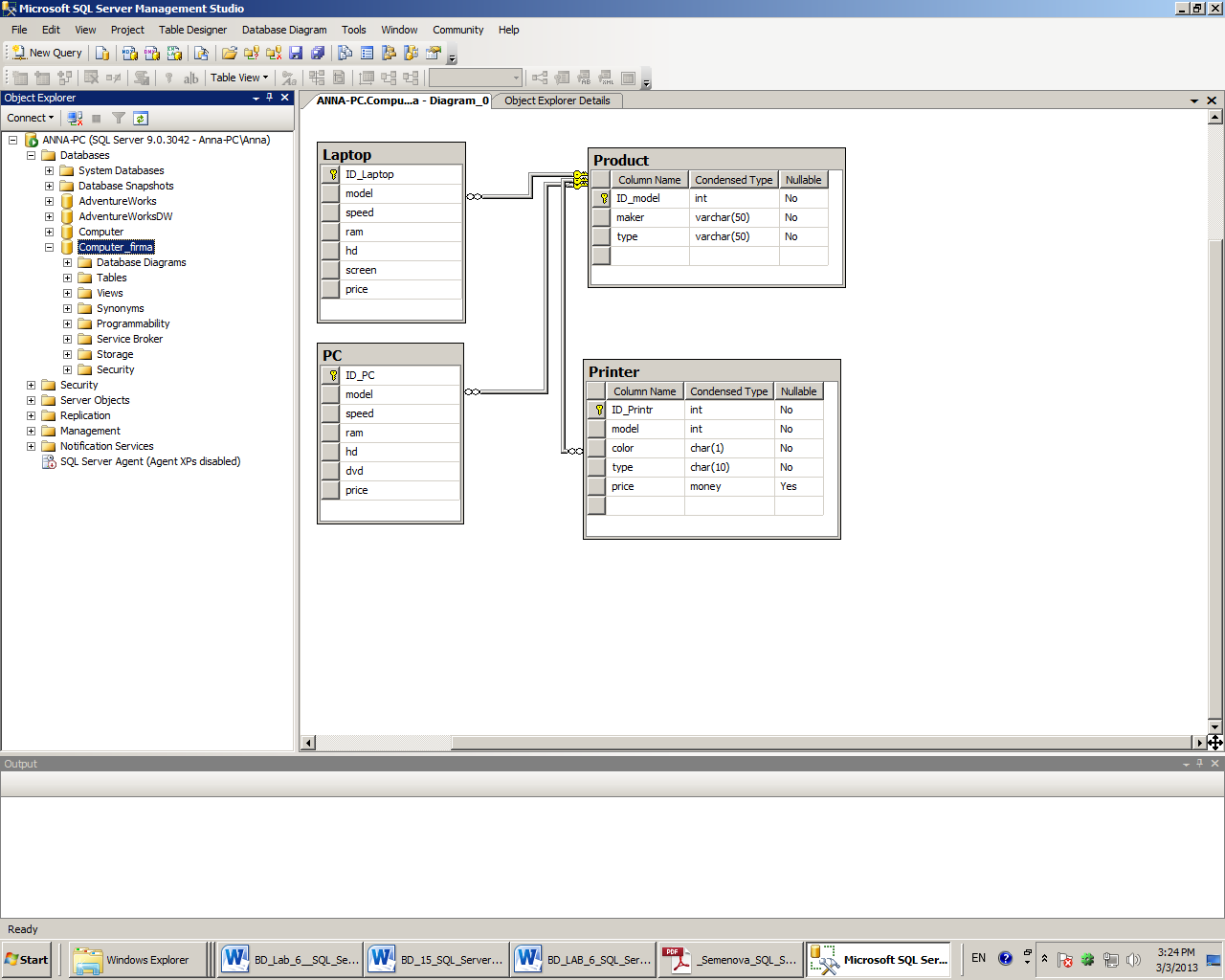Open the zoom combo box in the diagram toolbar
Screen dimensions: 1225x980
[x=475, y=78]
